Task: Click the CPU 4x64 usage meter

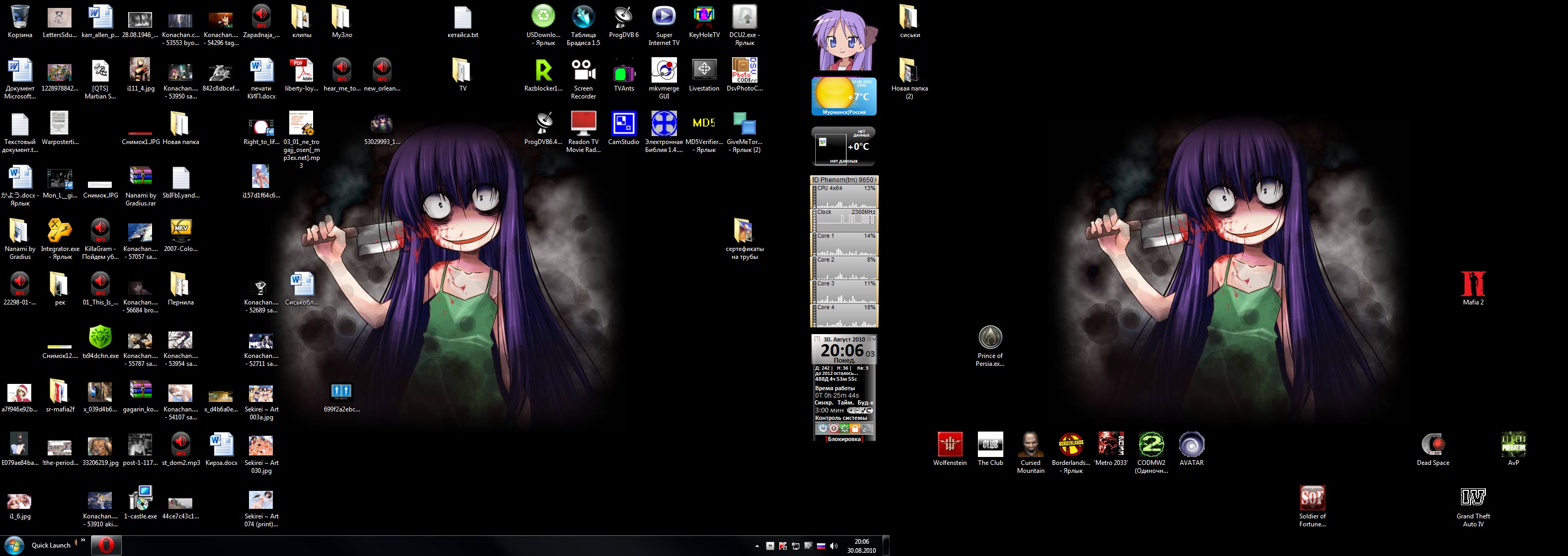Action: click(845, 196)
